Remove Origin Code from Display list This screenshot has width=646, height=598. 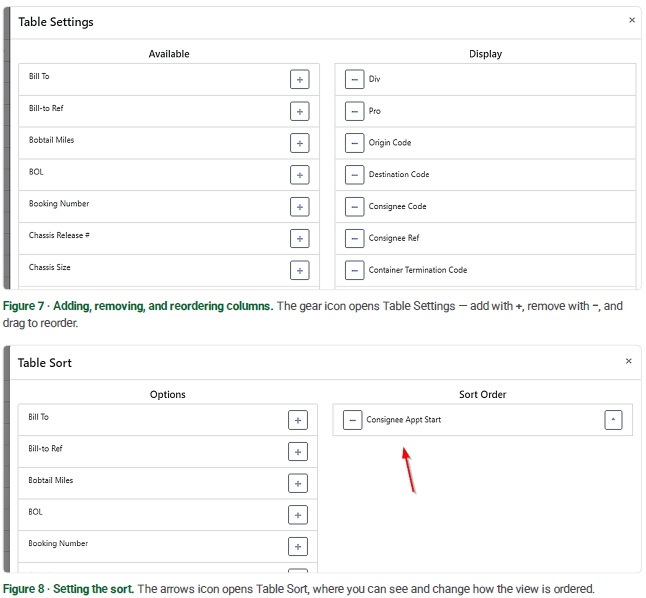coord(354,143)
